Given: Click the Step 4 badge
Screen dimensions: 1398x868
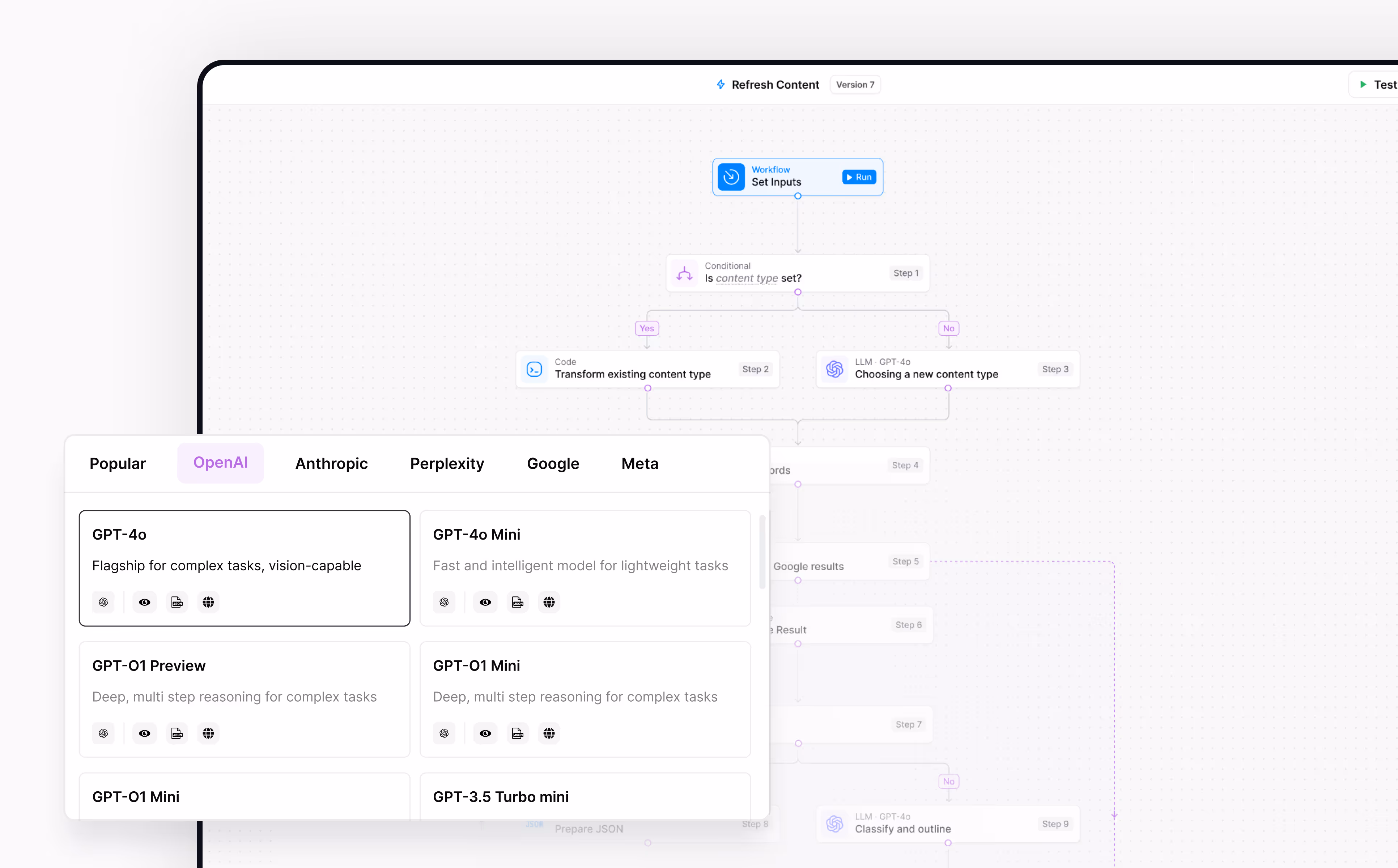Looking at the screenshot, I should pyautogui.click(x=905, y=465).
